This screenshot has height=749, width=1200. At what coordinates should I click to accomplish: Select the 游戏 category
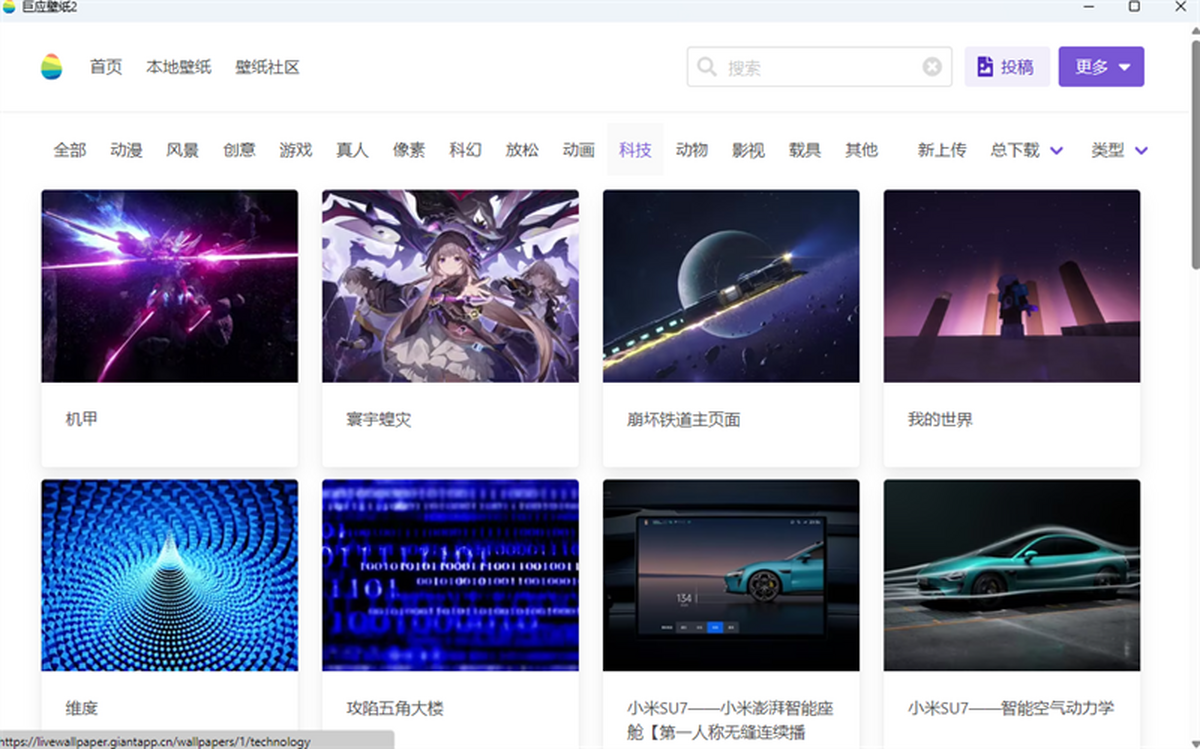pos(296,150)
